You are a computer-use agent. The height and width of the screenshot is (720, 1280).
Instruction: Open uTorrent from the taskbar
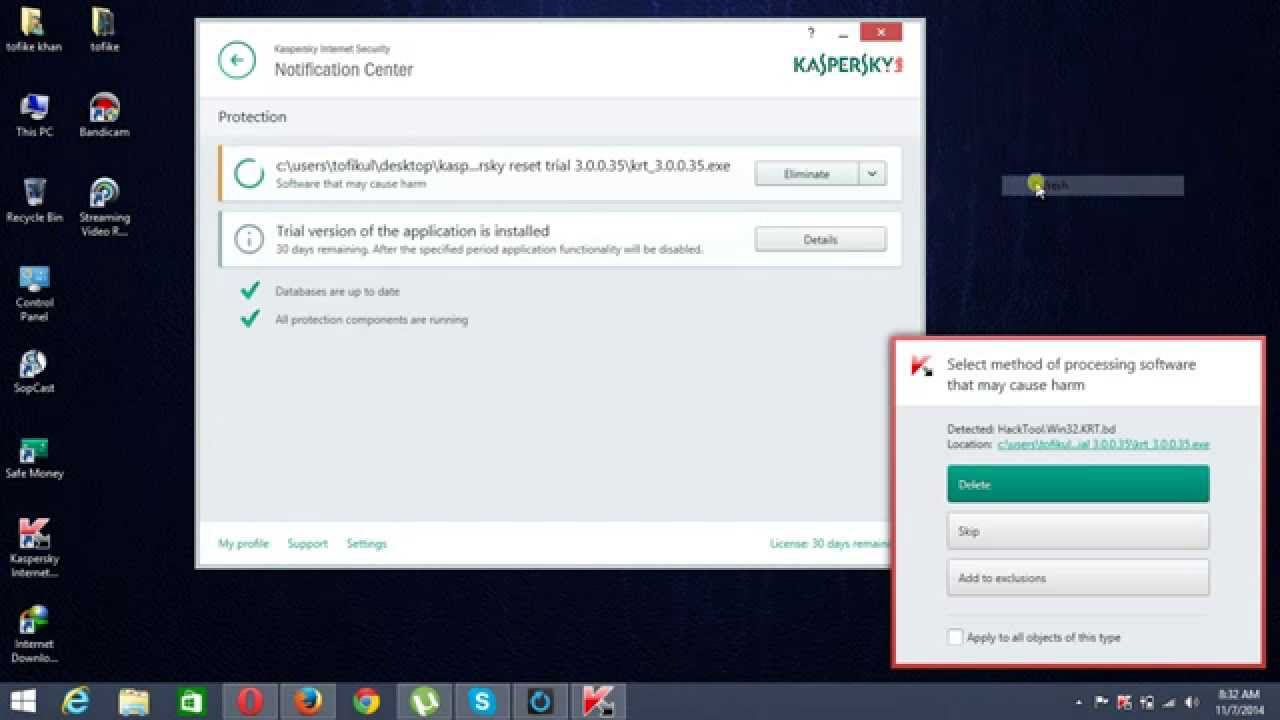[x=424, y=701]
